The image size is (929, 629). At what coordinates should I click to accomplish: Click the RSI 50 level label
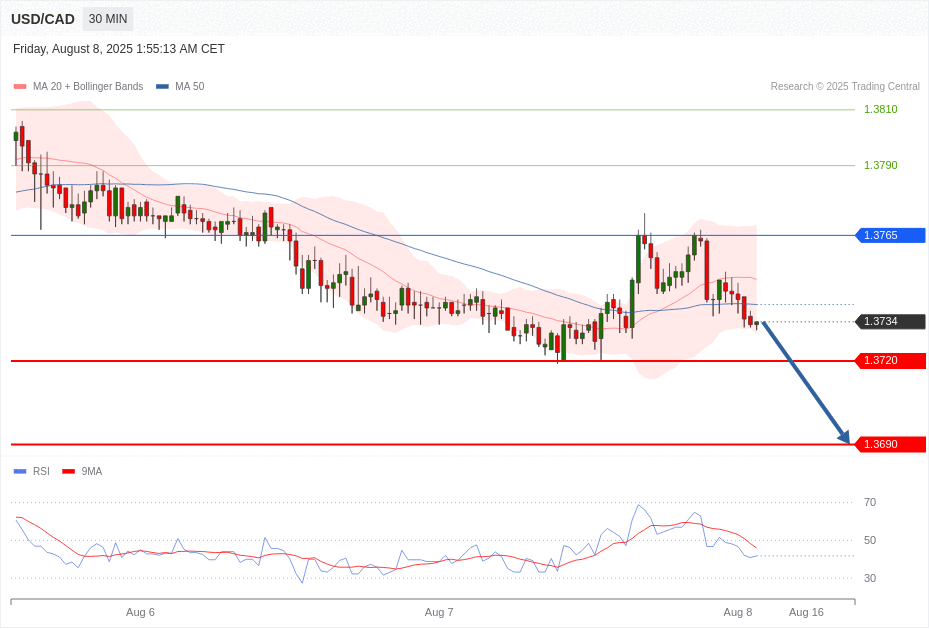coord(870,540)
